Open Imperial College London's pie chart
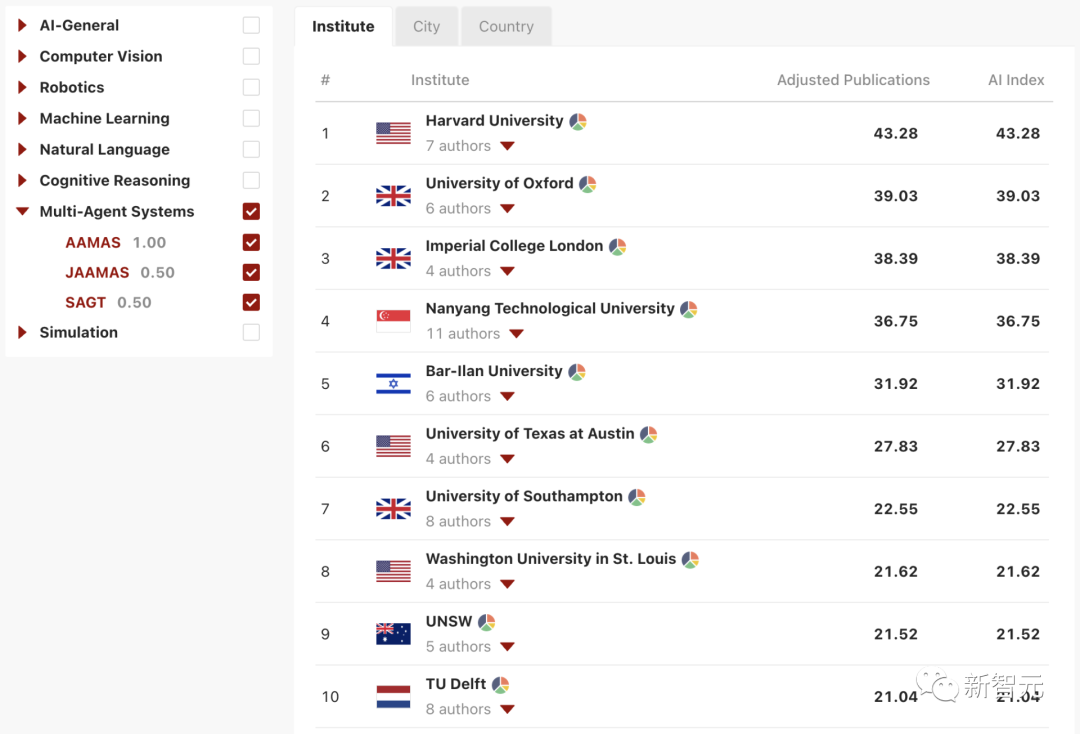Image resolution: width=1080 pixels, height=734 pixels. coord(618,247)
